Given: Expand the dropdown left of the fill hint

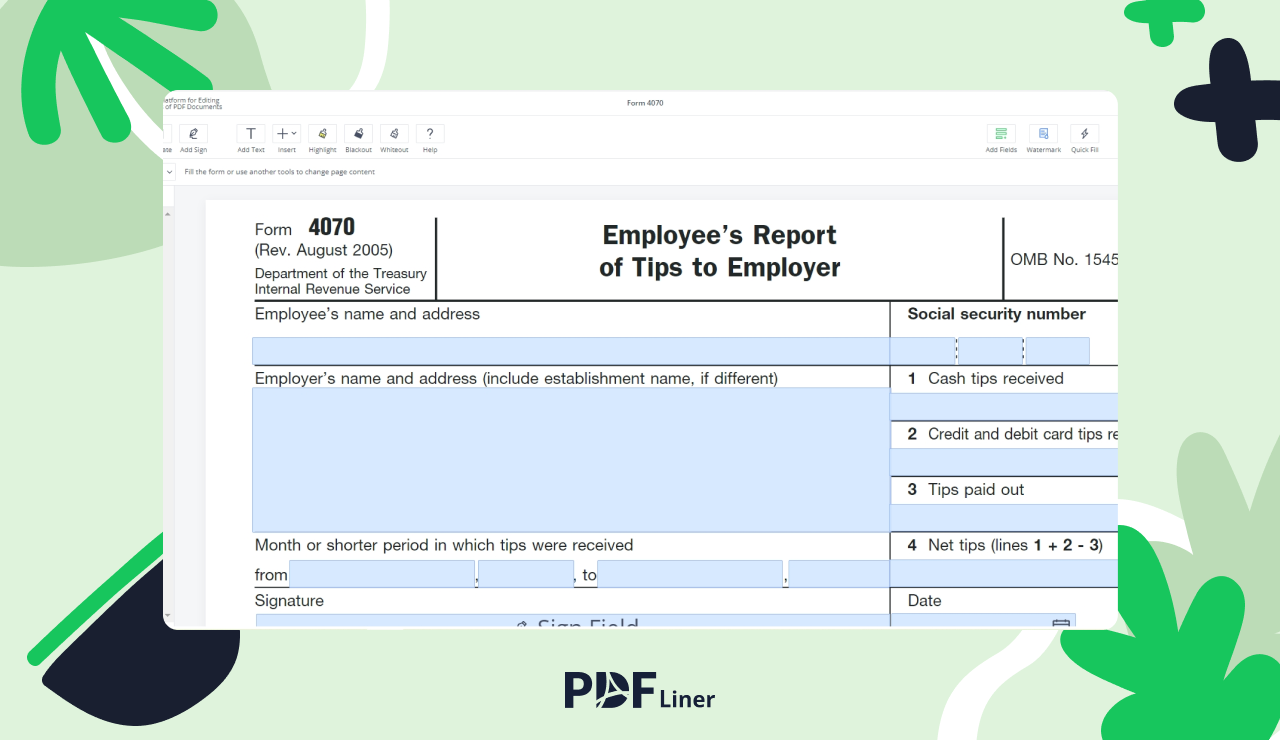Looking at the screenshot, I should click(x=169, y=172).
